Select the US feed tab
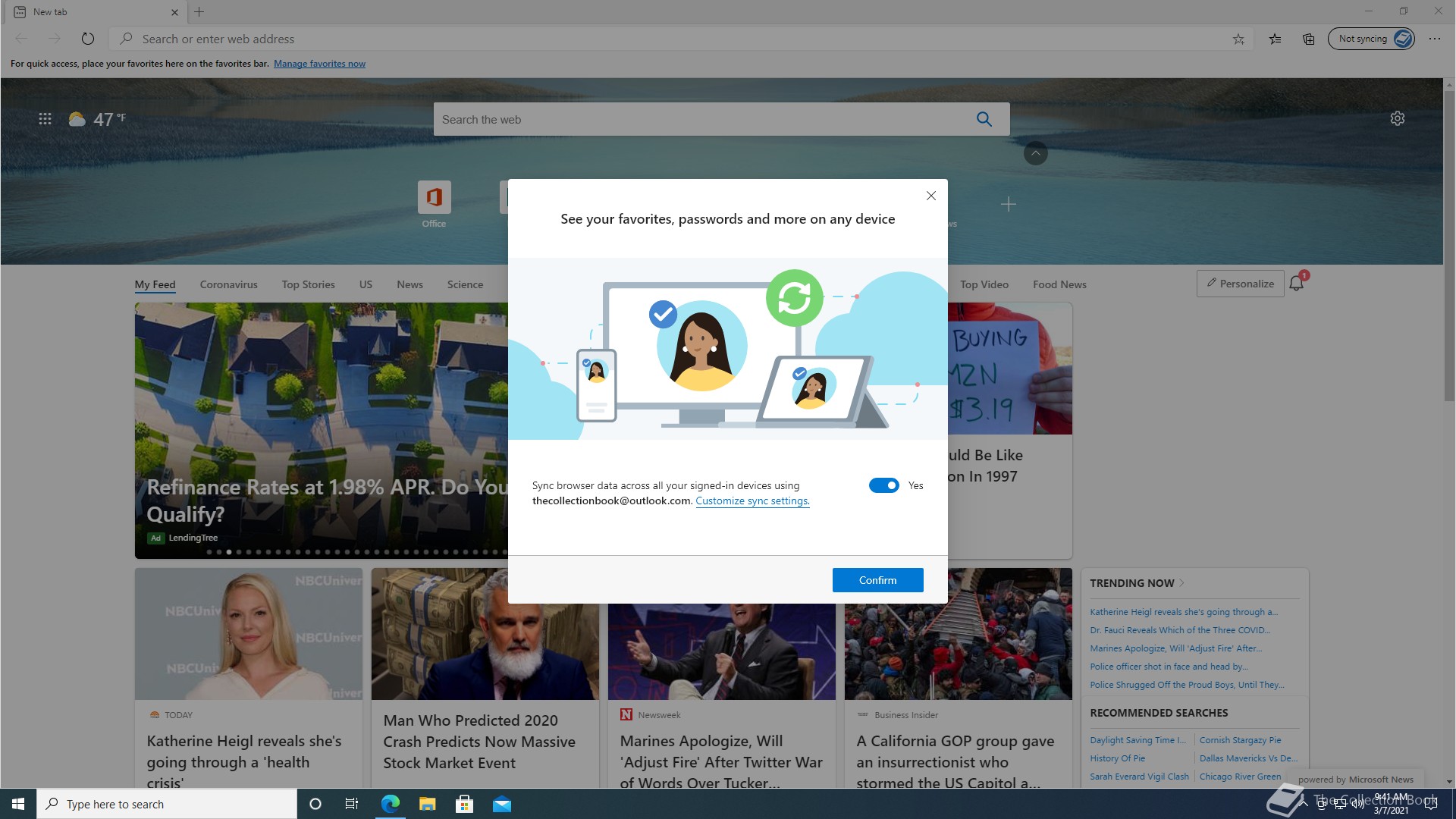The width and height of the screenshot is (1456, 819). coord(366,284)
